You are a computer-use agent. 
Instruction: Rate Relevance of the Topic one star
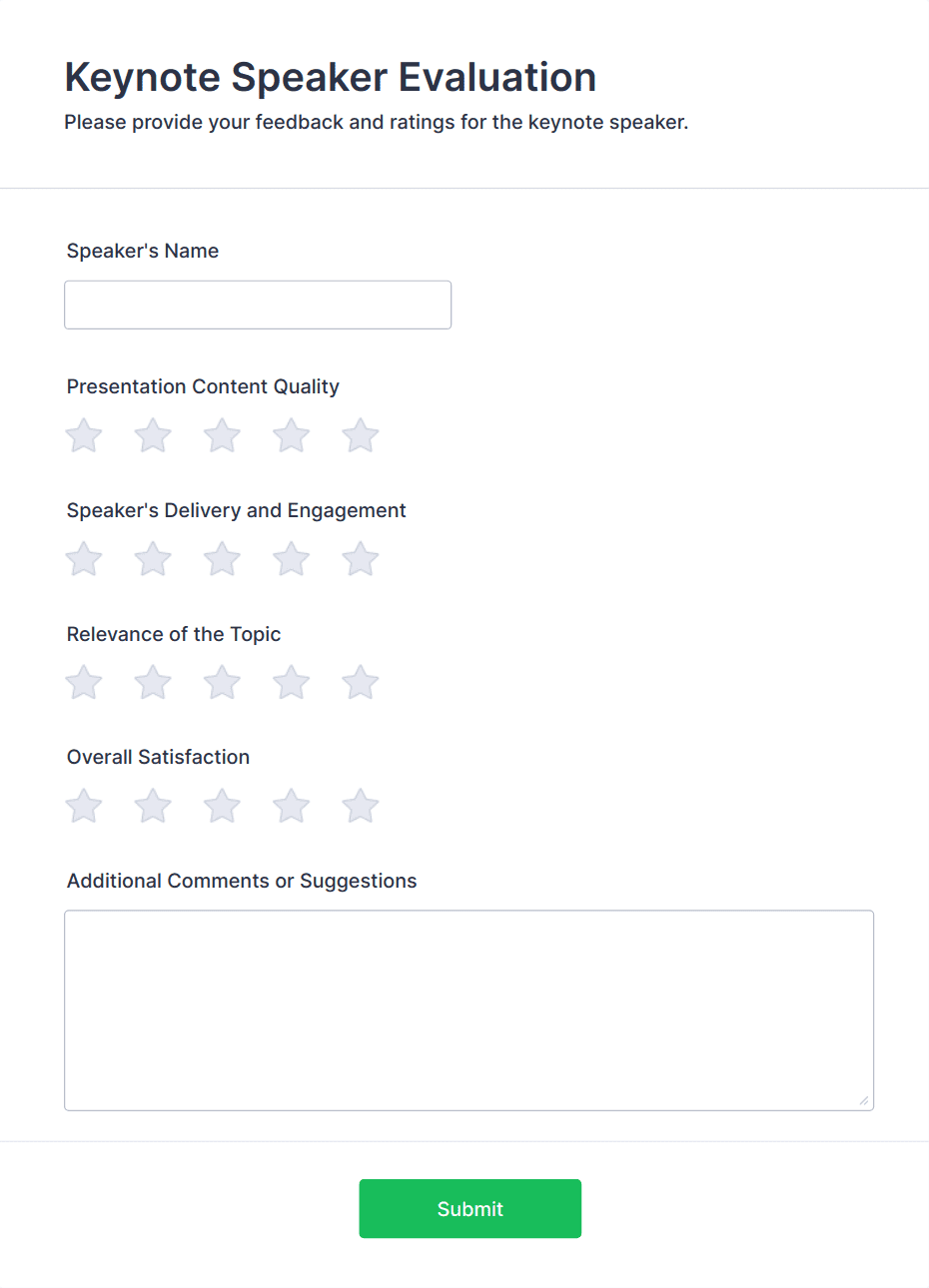[x=83, y=683]
